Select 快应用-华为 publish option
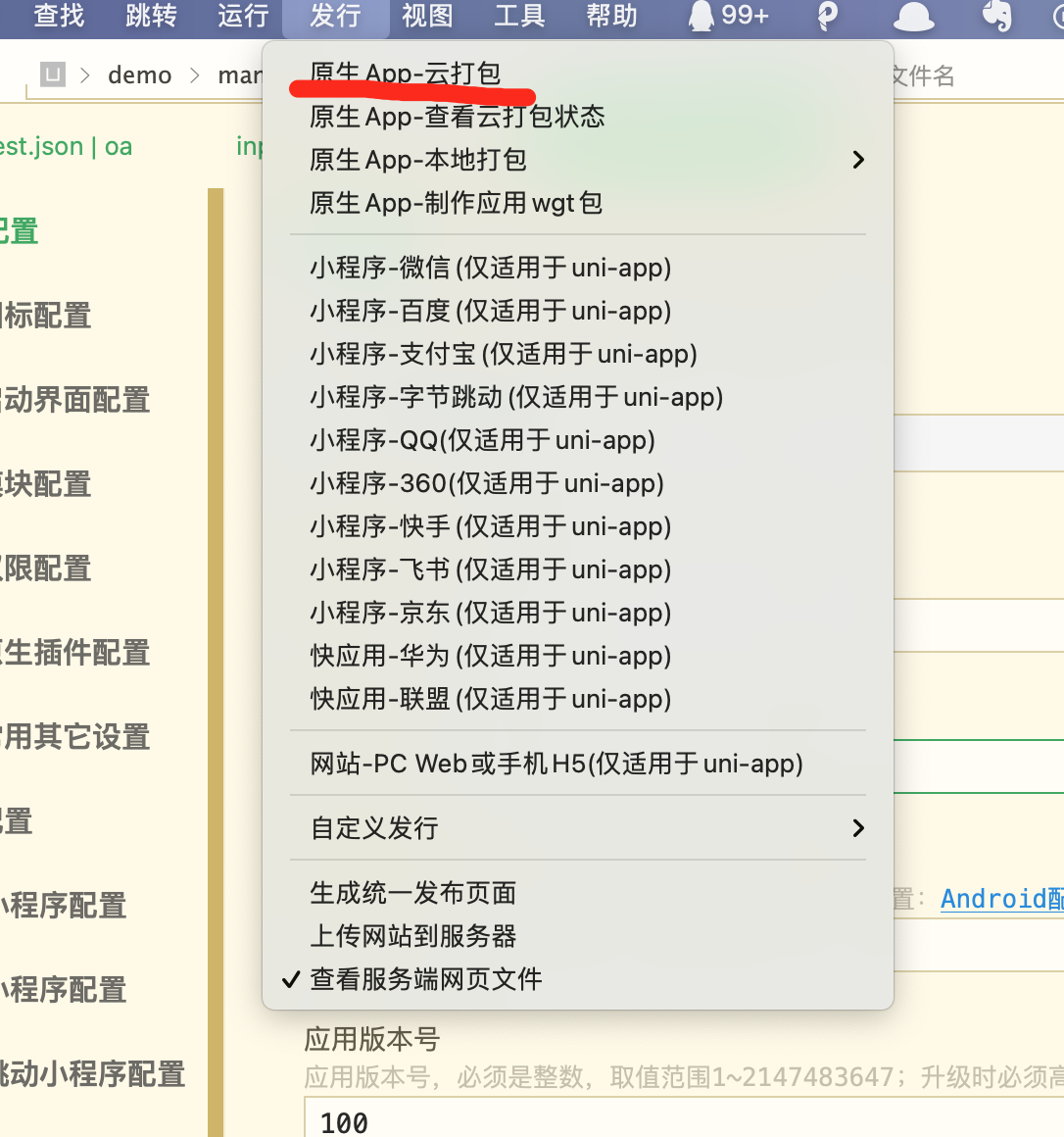 (x=578, y=657)
